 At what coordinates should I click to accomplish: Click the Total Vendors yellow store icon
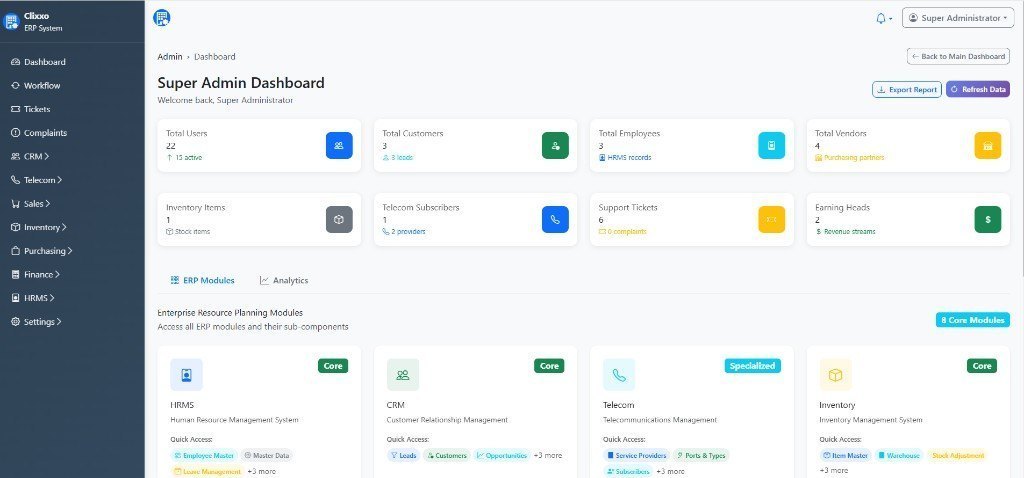(987, 146)
